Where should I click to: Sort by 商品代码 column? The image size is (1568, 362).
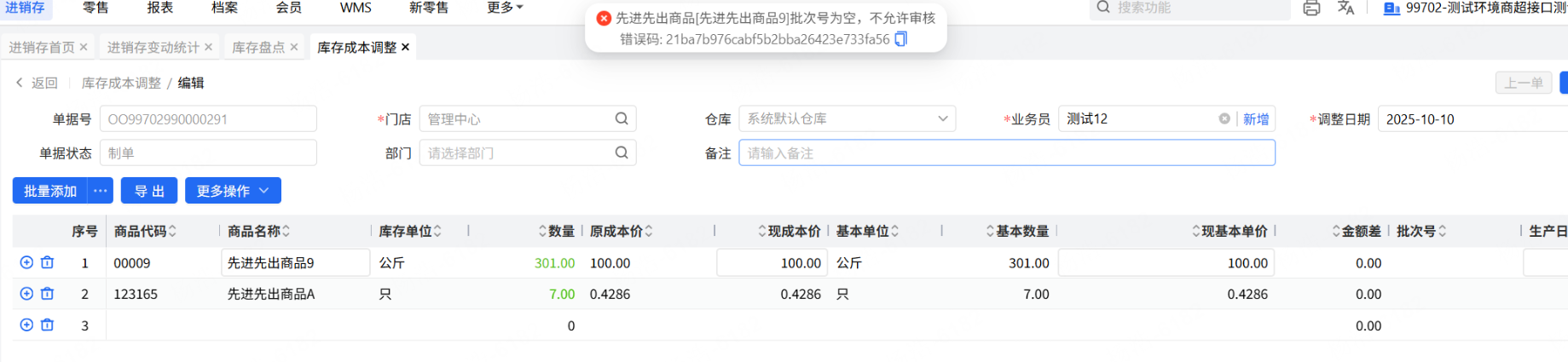point(172,232)
